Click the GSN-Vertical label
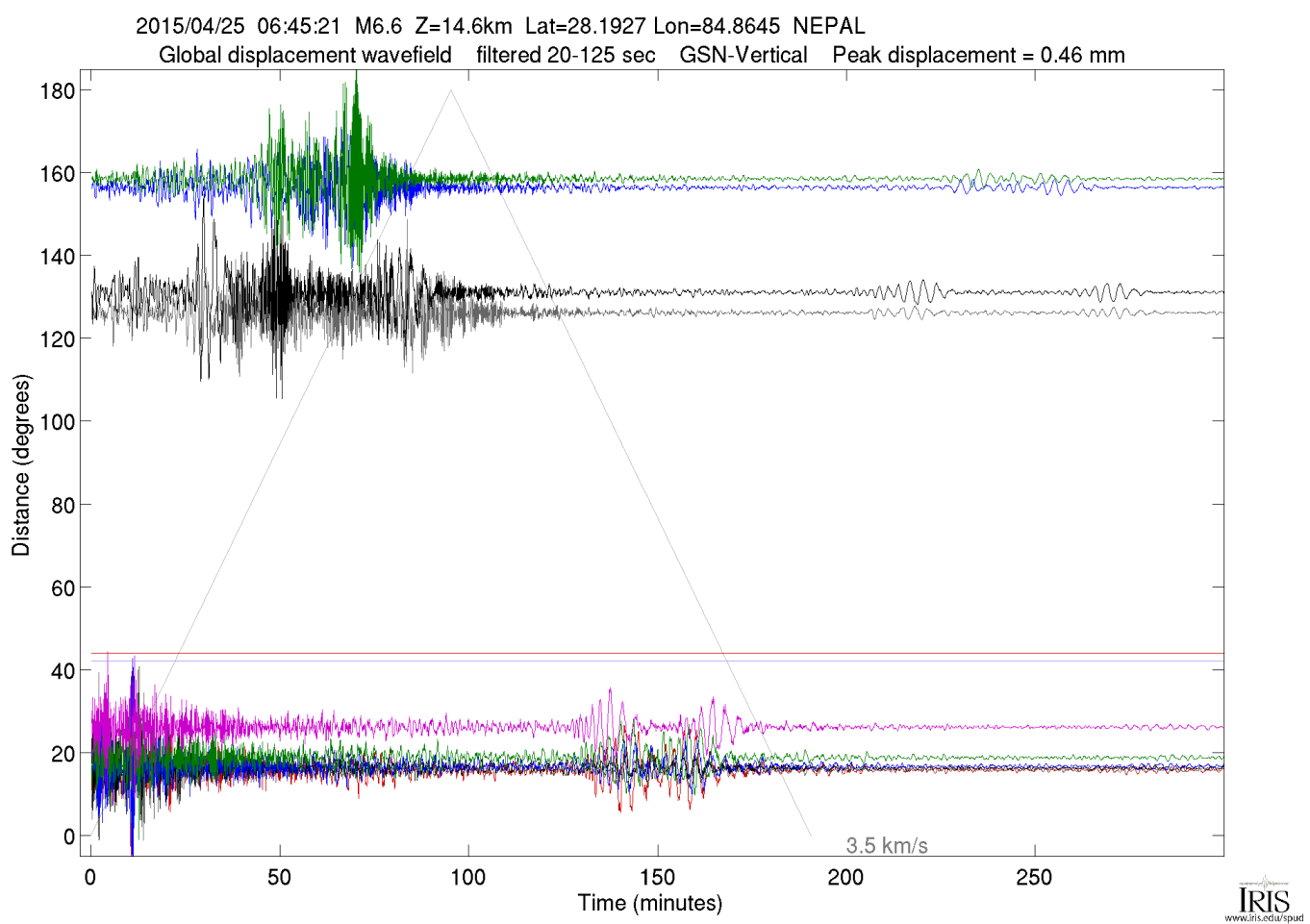Image resolution: width=1310 pixels, height=924 pixels. (x=743, y=55)
